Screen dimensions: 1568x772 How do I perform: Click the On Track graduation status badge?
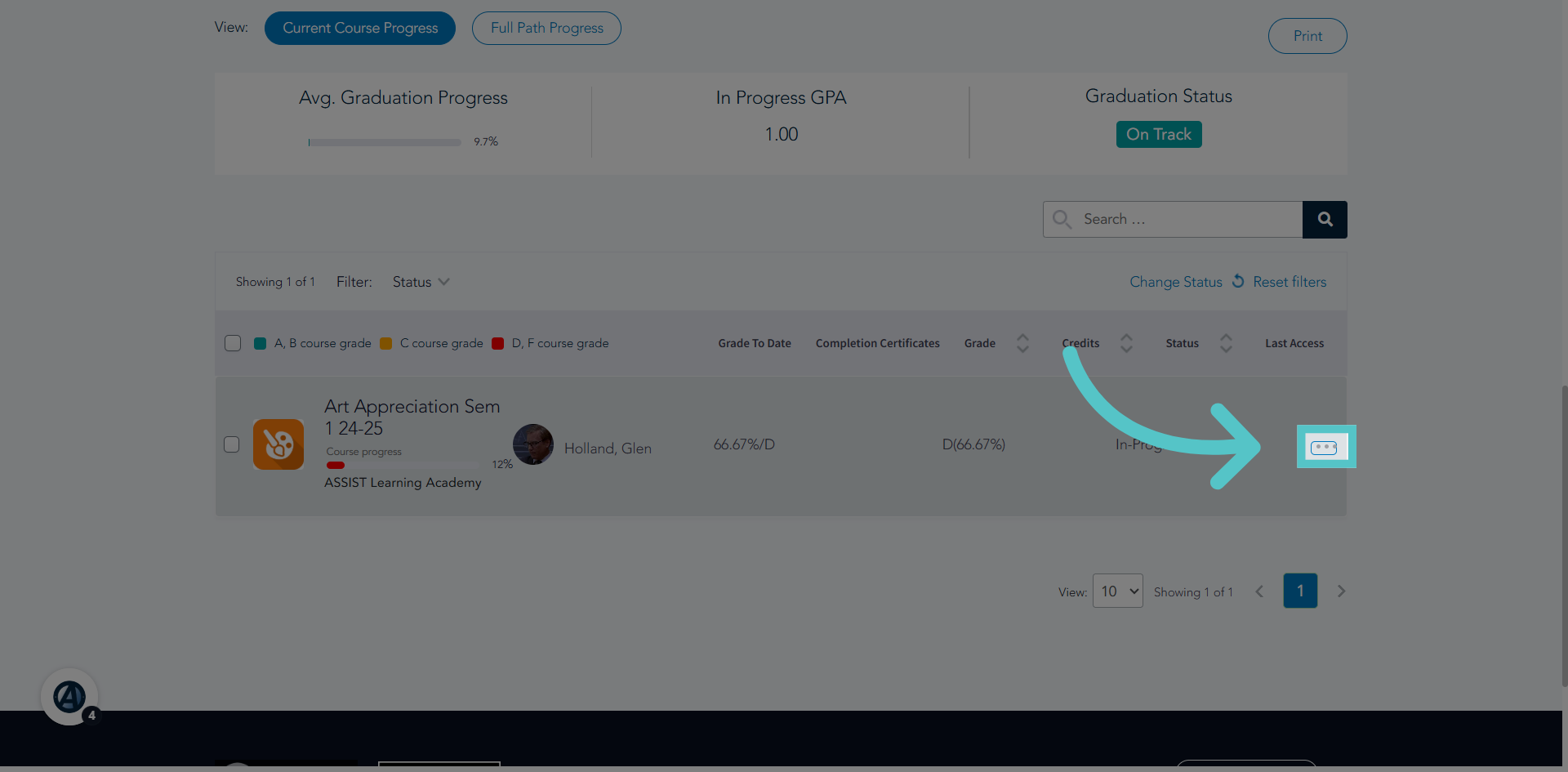(1159, 135)
